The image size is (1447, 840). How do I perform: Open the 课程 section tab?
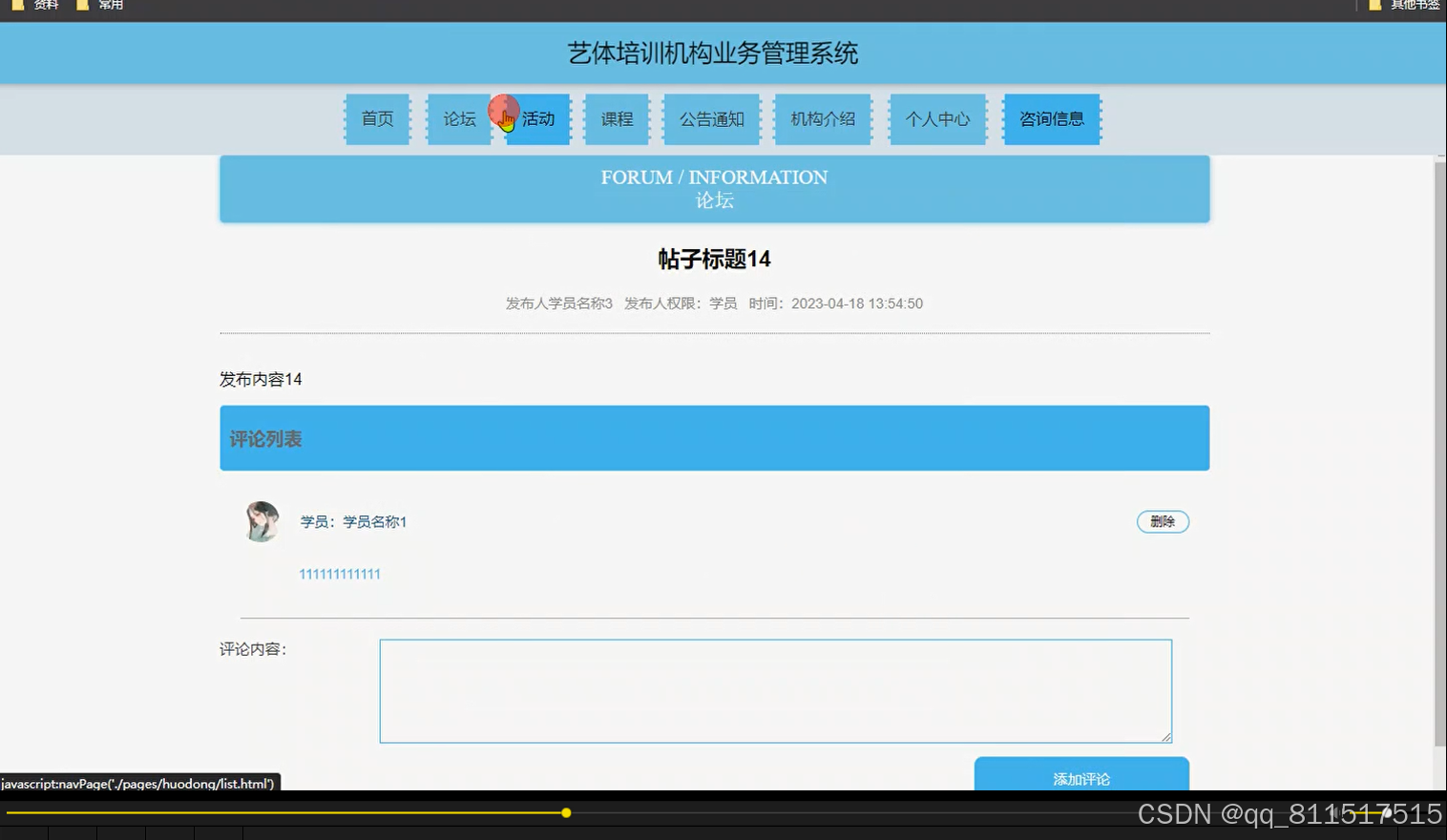click(x=616, y=118)
